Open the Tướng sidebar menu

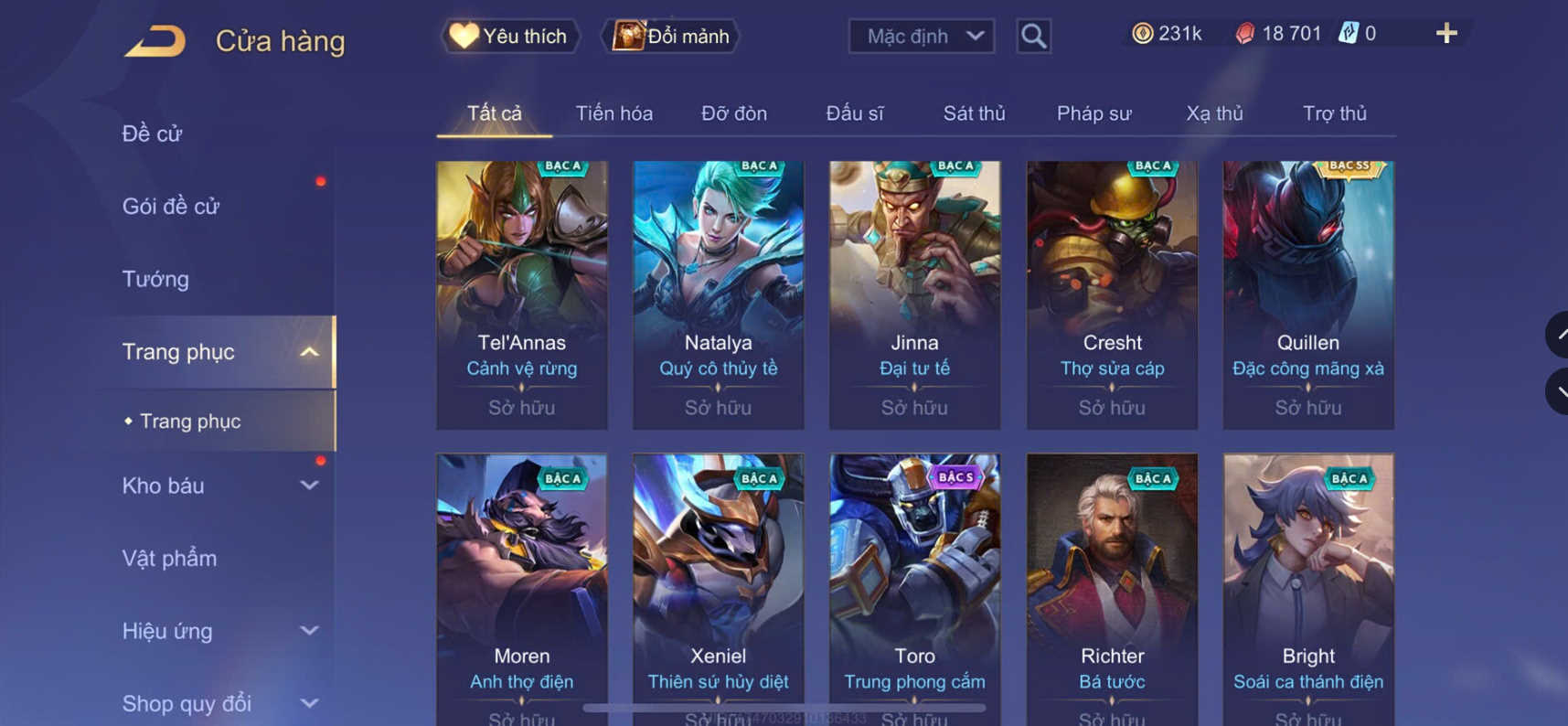[x=155, y=279]
